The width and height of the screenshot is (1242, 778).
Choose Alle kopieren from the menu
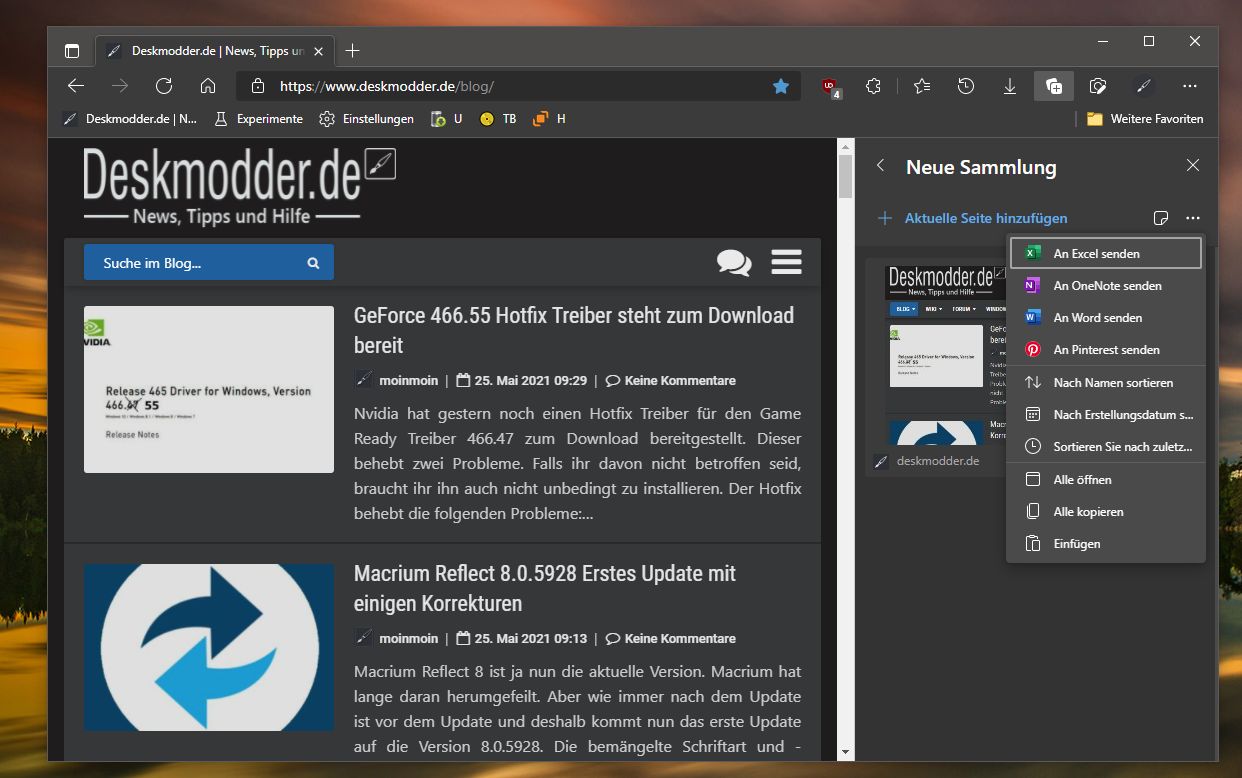tap(1105, 512)
